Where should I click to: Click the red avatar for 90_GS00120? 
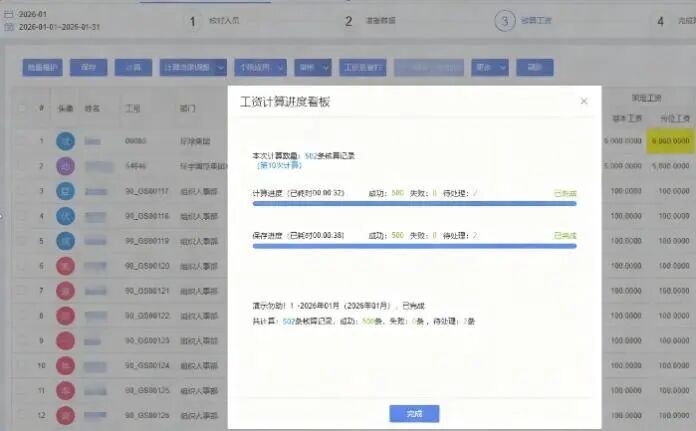pos(65,266)
